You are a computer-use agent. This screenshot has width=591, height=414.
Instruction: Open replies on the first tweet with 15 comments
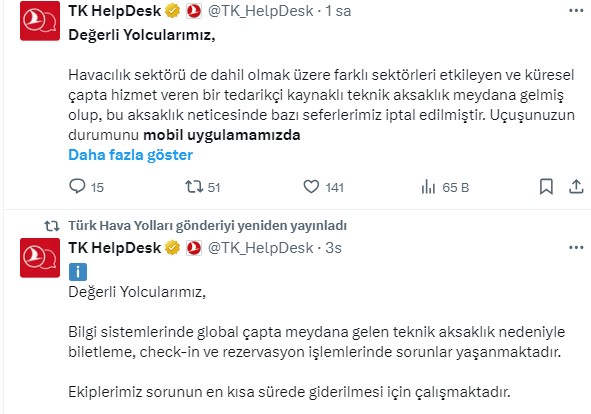(86, 187)
